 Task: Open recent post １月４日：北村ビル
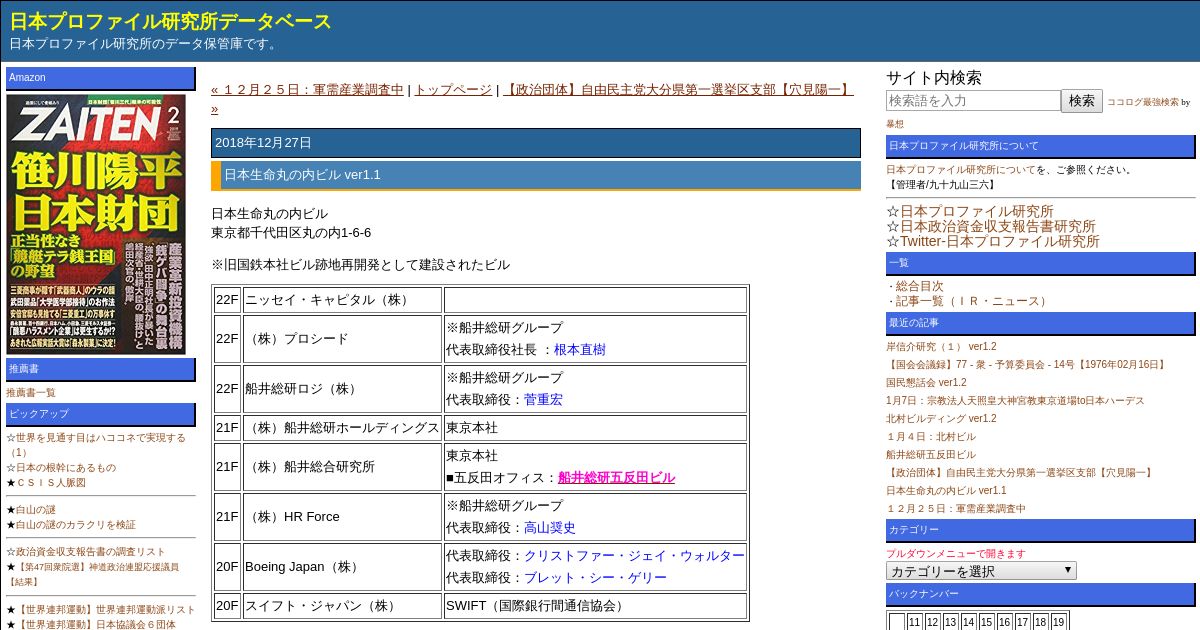931,436
